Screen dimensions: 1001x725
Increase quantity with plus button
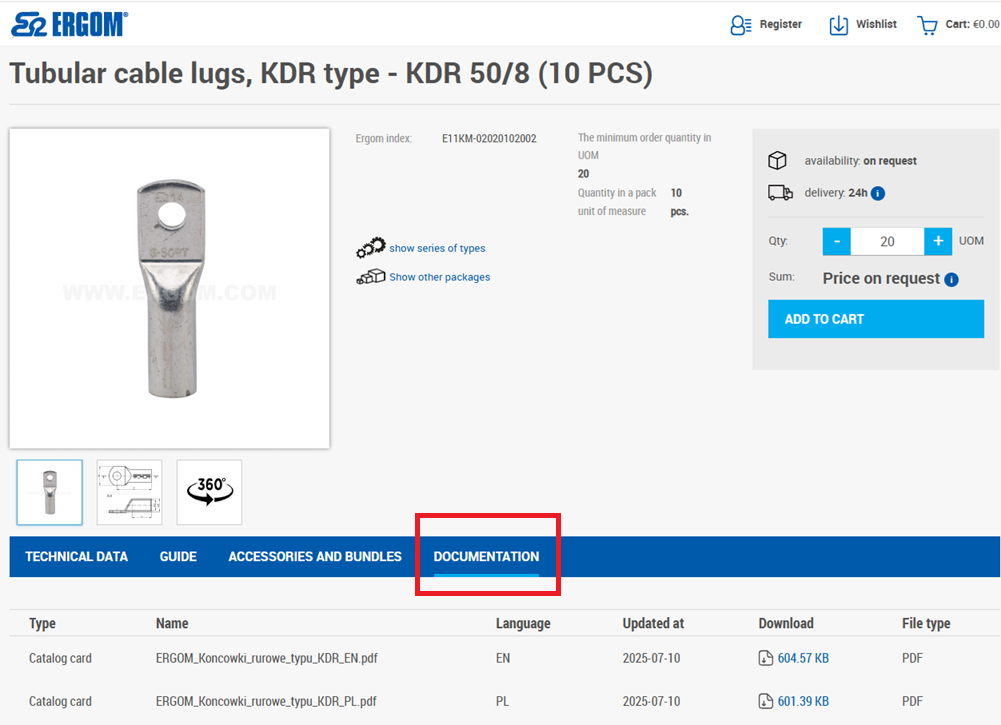(938, 241)
